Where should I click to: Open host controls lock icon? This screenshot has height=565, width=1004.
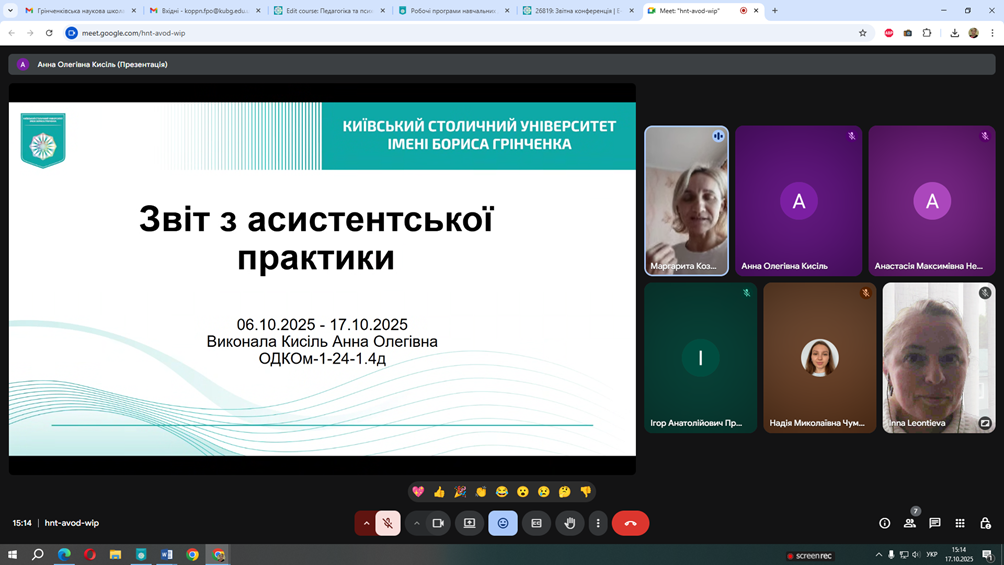tap(985, 523)
